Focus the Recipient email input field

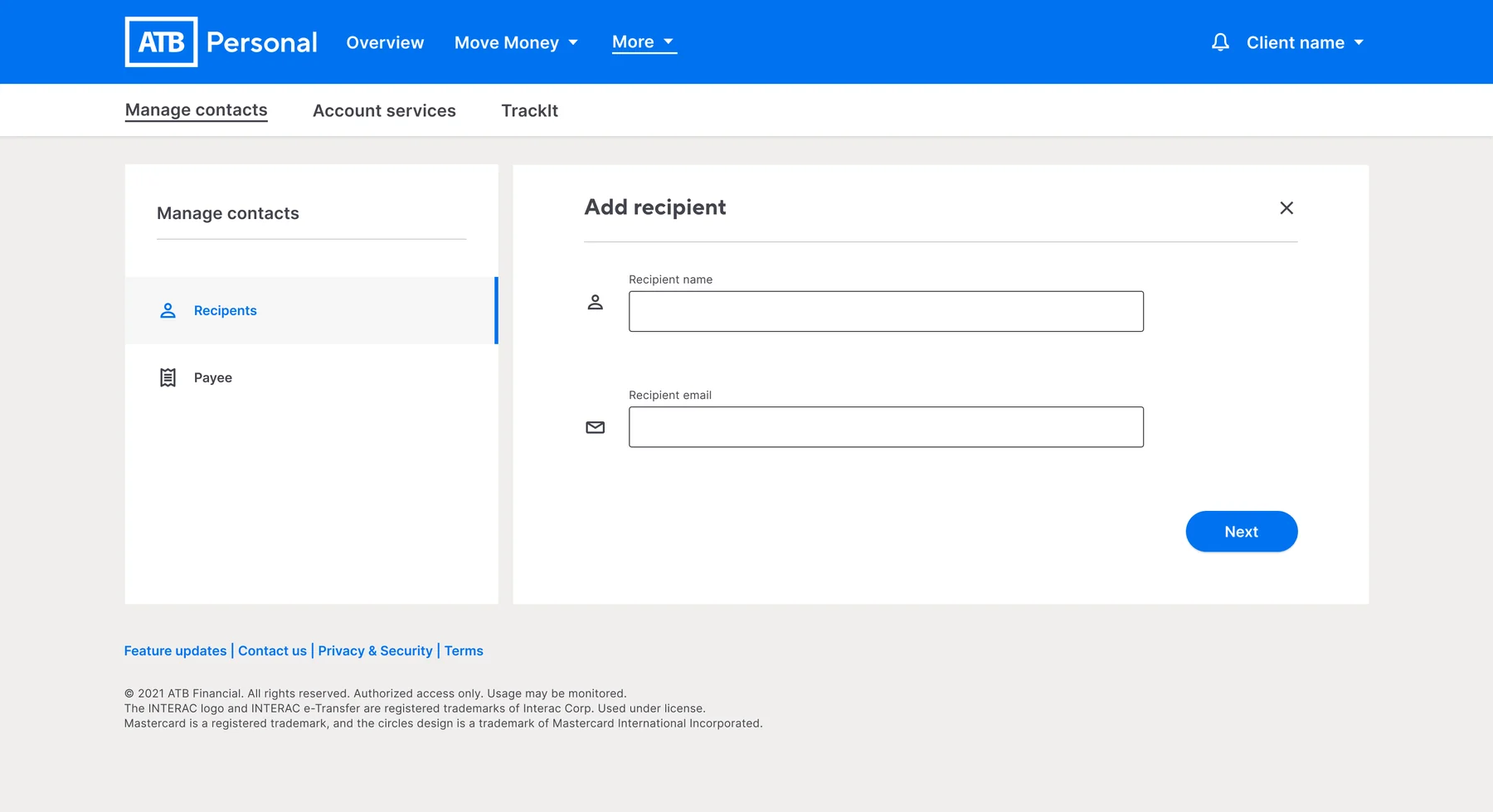[x=886, y=427]
